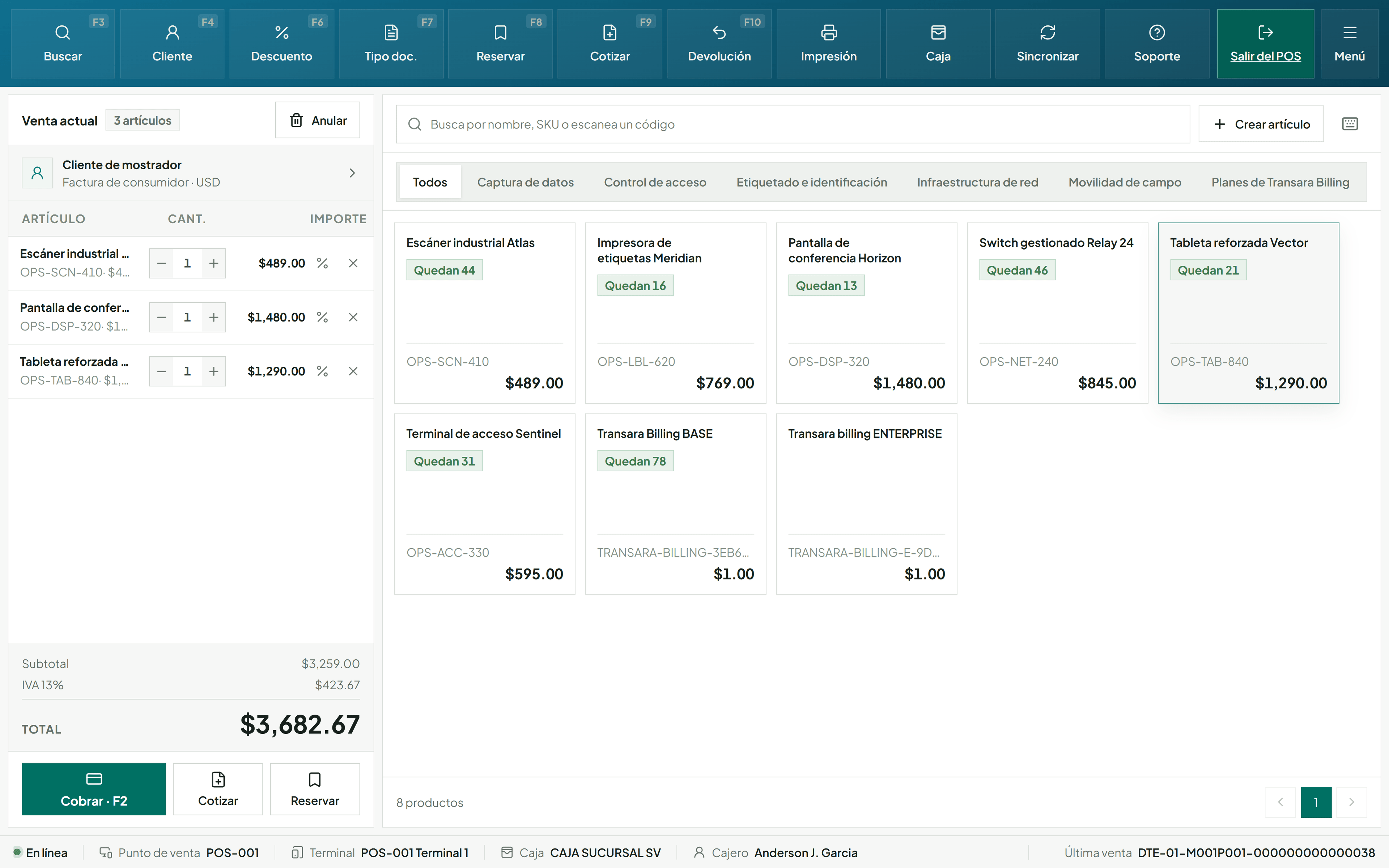
Task: Click Salir del POS
Action: (1266, 44)
